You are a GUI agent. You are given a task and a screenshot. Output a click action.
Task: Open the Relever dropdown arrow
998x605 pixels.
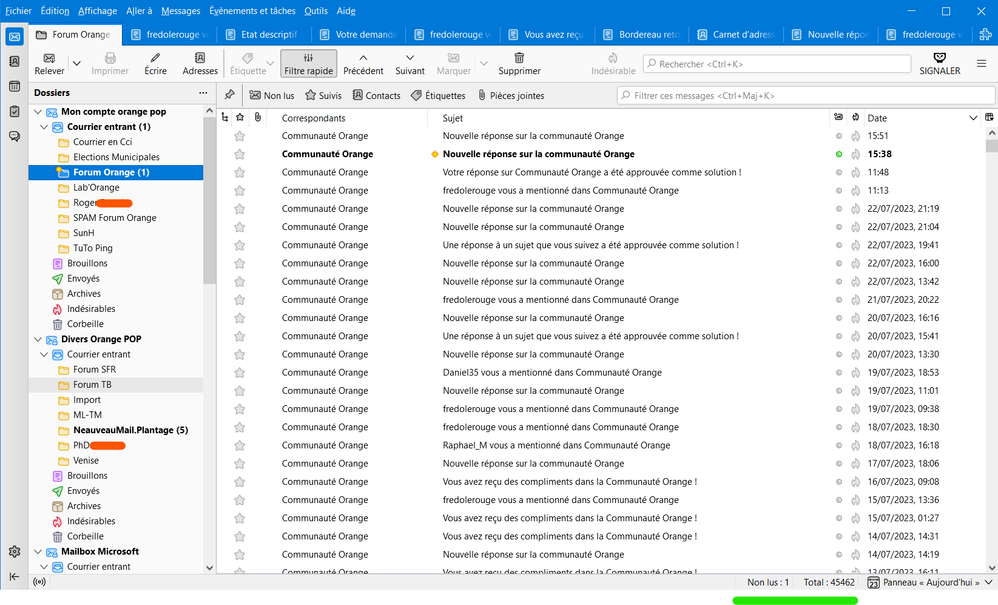click(x=77, y=64)
